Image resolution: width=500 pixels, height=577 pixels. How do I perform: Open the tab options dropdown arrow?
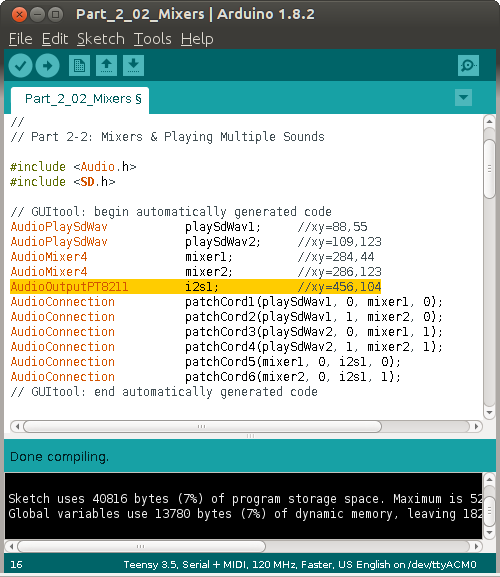coord(464,98)
